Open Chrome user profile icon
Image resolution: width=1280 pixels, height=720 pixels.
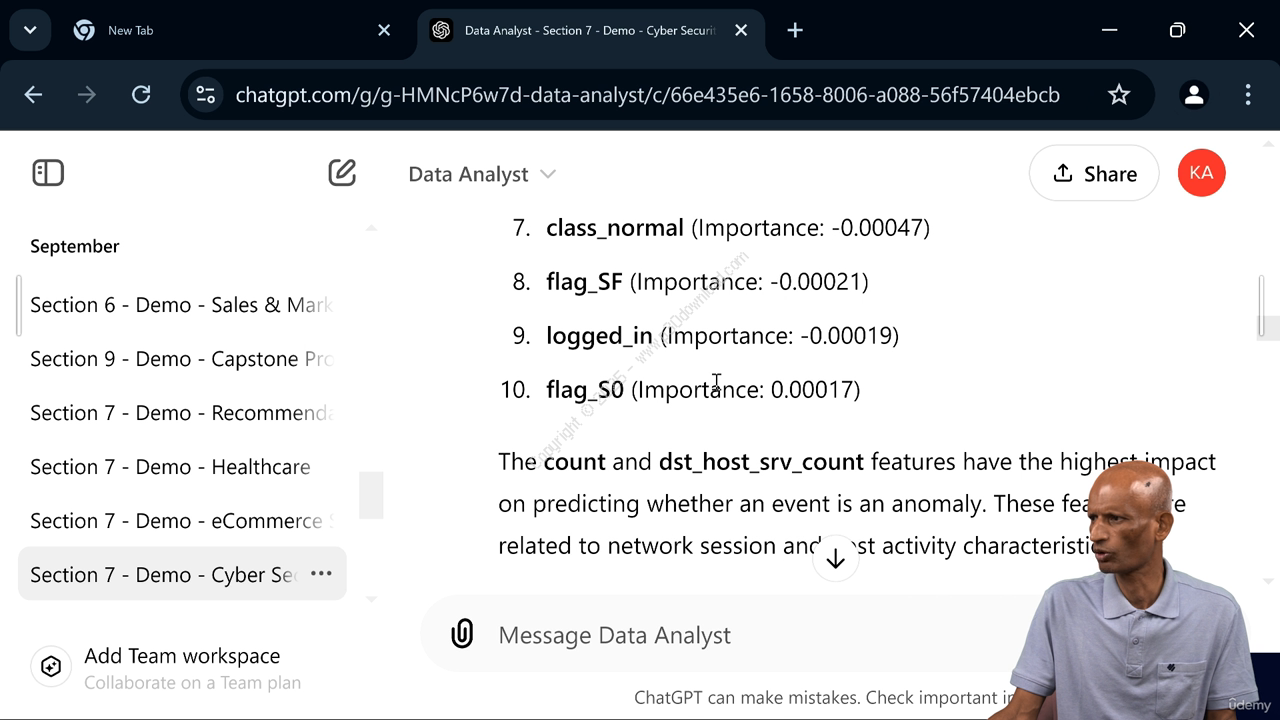coord(1193,95)
